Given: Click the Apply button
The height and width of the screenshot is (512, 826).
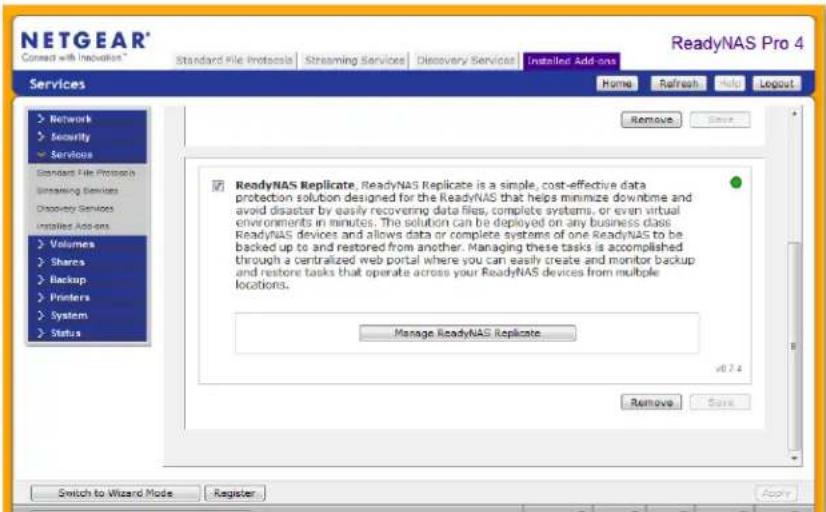Looking at the screenshot, I should click(776, 493).
